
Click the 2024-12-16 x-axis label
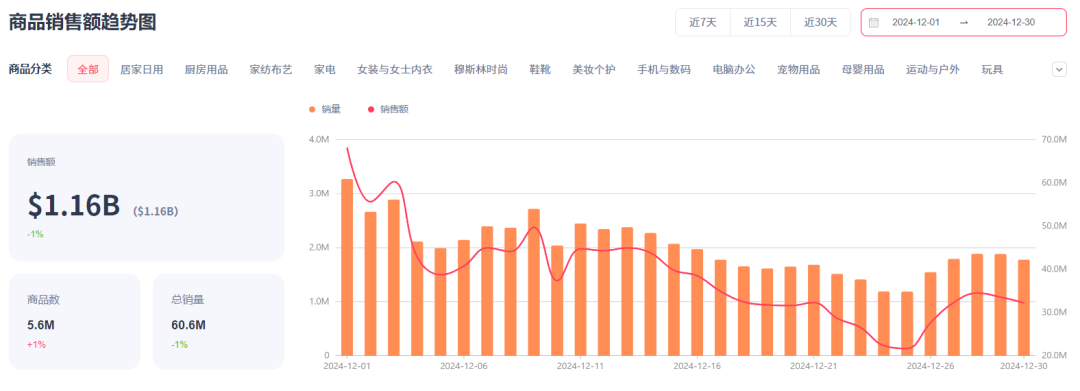click(697, 366)
